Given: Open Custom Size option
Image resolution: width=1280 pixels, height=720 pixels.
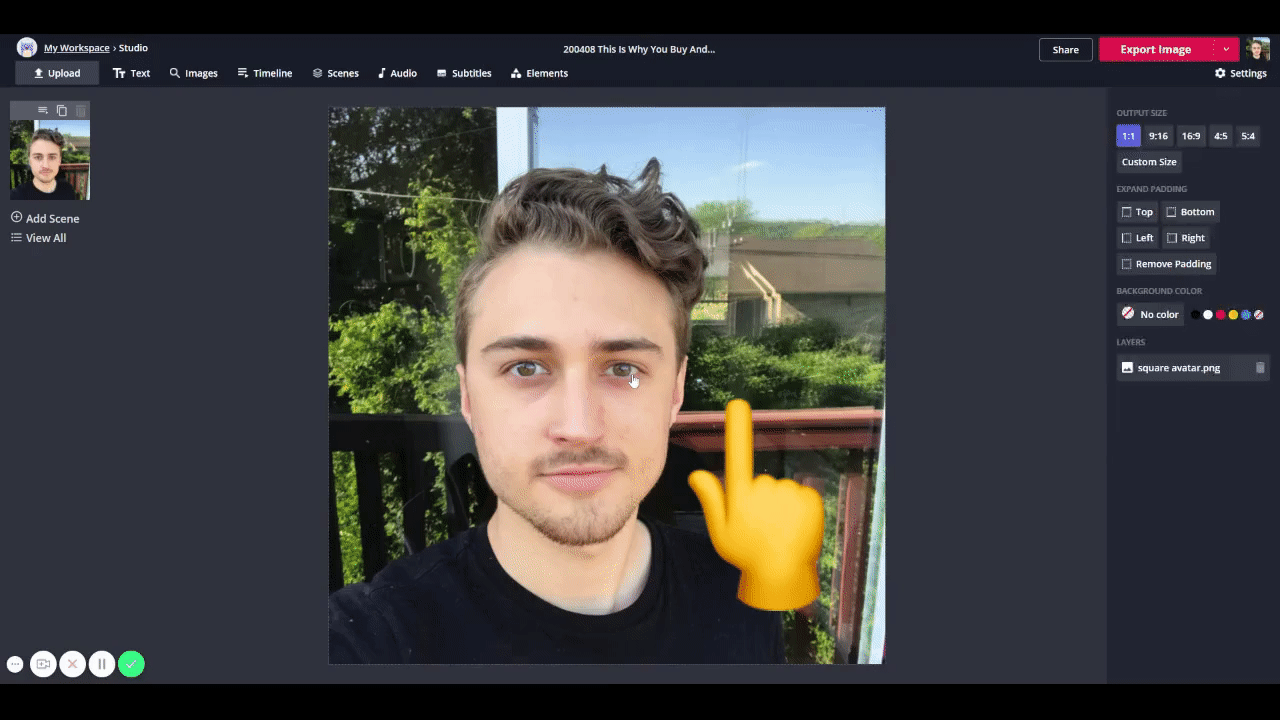Looking at the screenshot, I should (x=1149, y=162).
